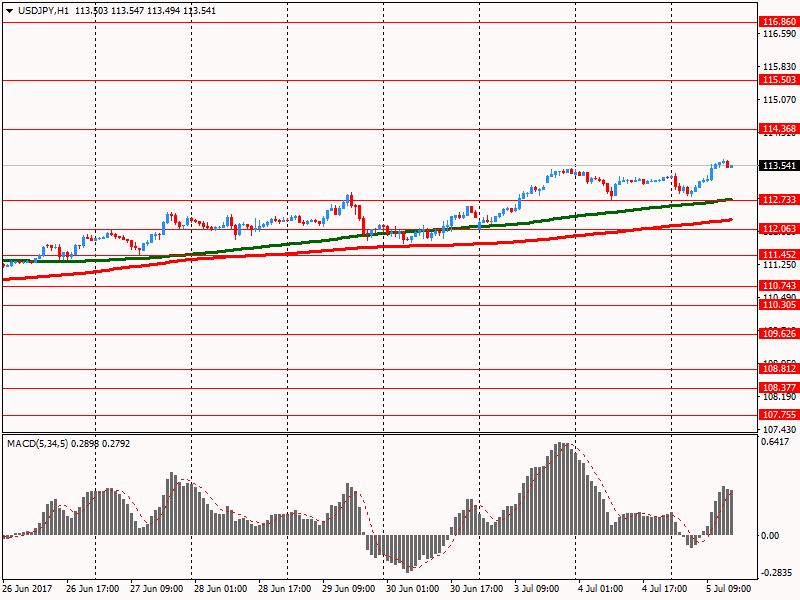800x600 pixels.
Task: Click the 5 Jul 09:00 time axis label
Action: pos(729,589)
